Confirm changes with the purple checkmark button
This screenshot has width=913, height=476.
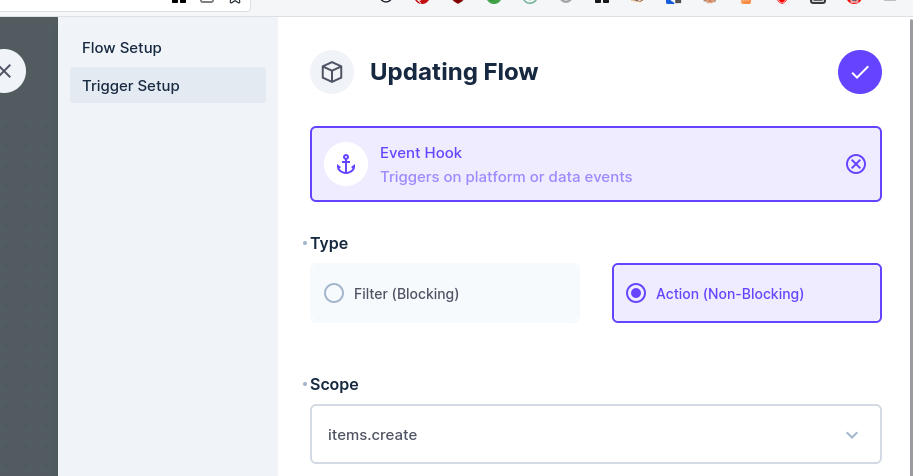click(x=859, y=72)
